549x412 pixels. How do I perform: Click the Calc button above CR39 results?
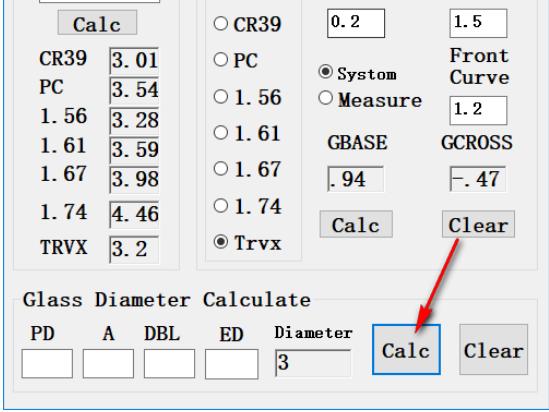[97, 23]
